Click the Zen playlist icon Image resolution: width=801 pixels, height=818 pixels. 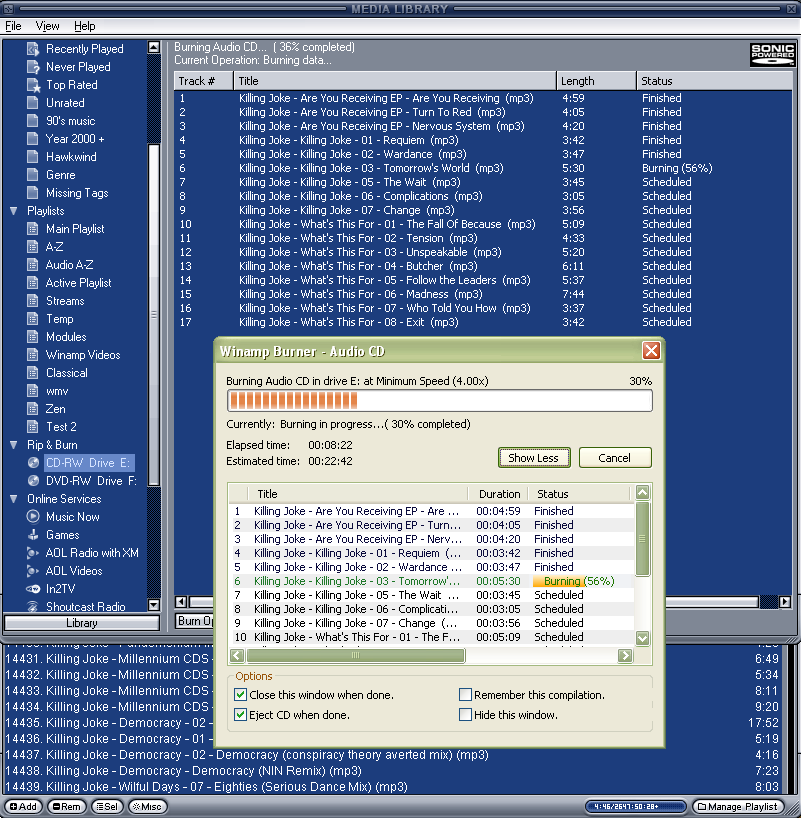(x=33, y=408)
